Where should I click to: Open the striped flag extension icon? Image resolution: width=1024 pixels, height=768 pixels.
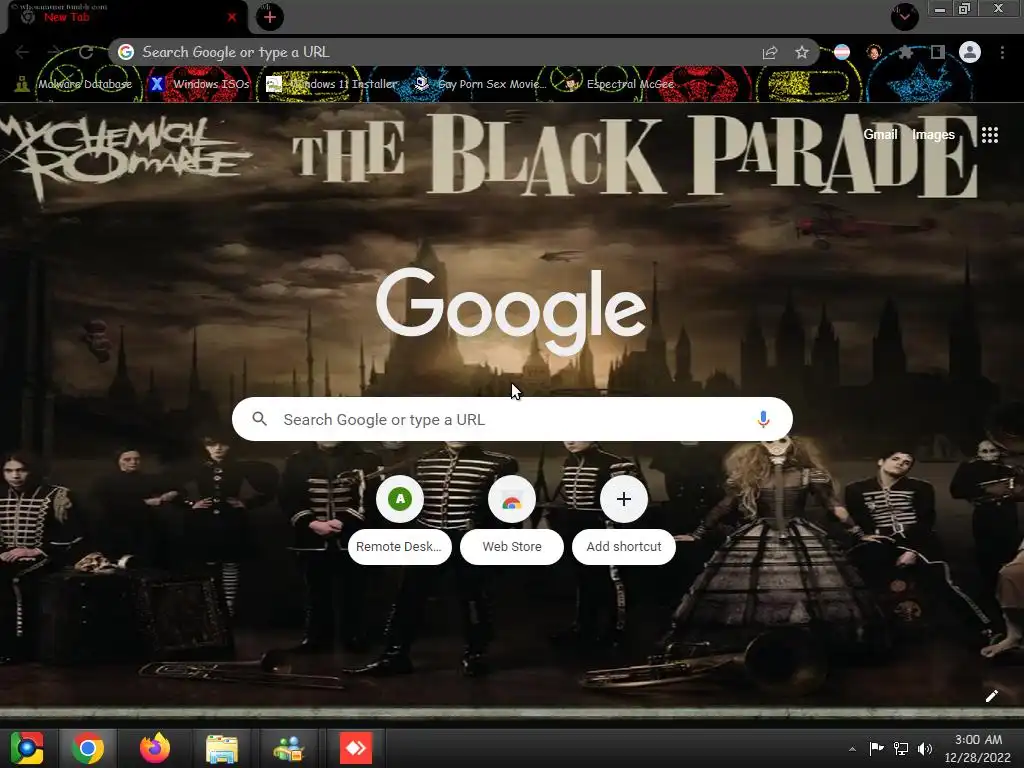842,52
